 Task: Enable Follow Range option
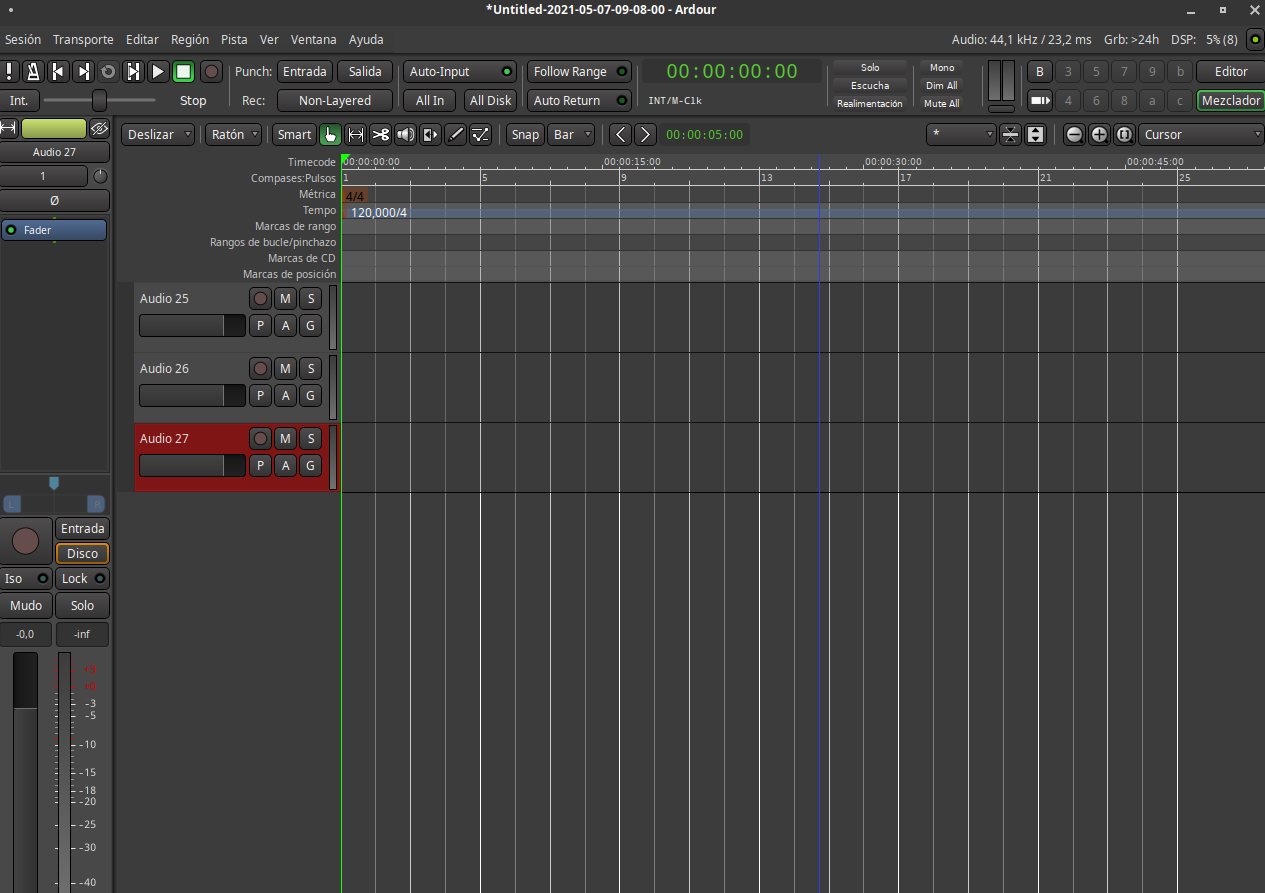tap(579, 72)
